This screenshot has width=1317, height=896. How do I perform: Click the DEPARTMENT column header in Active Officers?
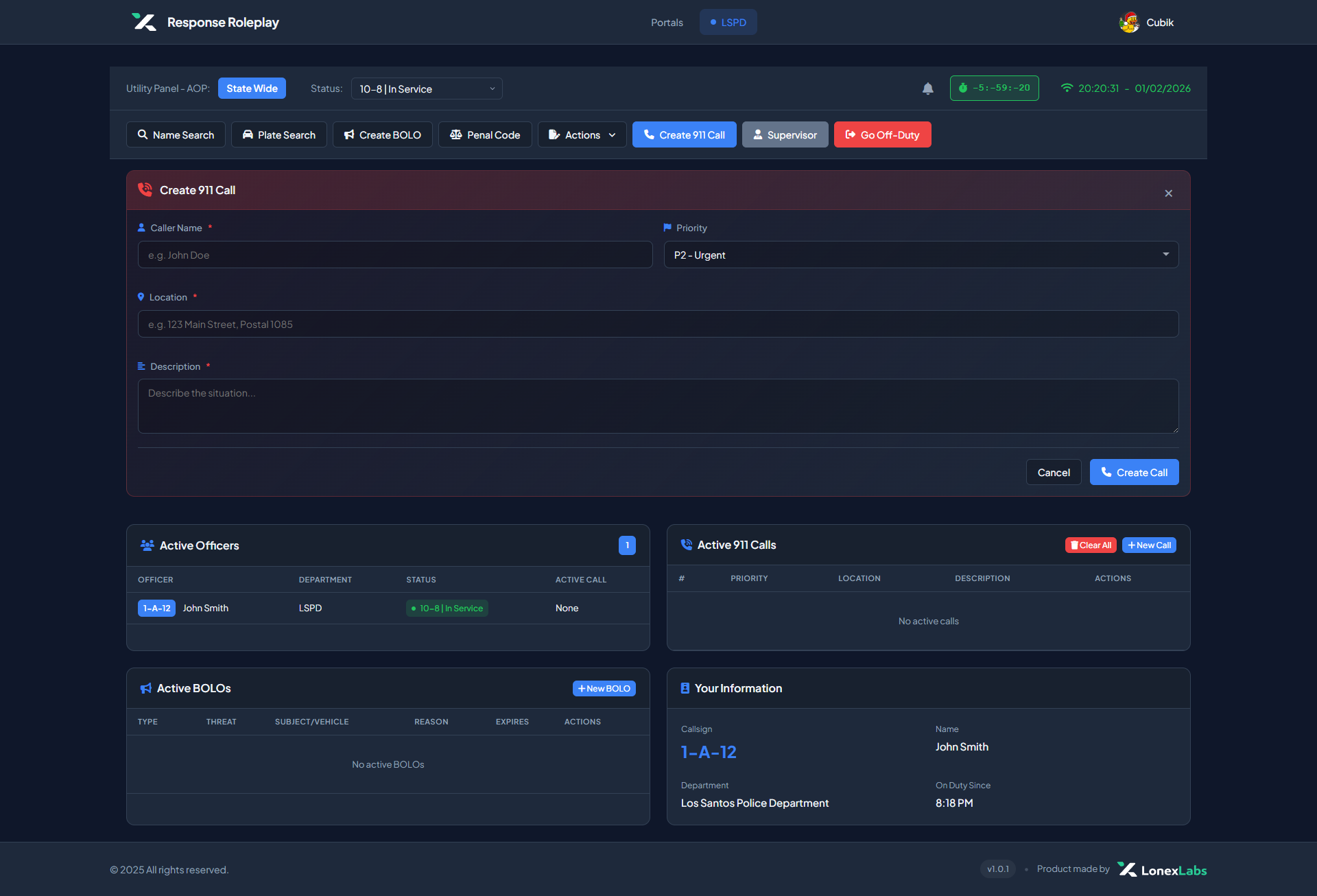(x=325, y=580)
